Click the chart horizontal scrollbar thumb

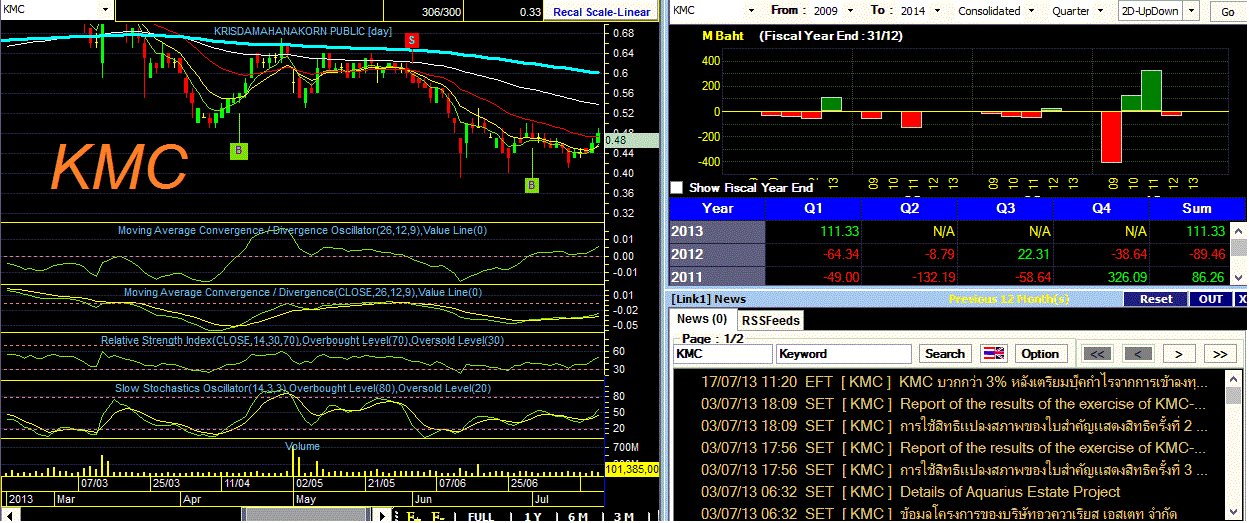pyautogui.click(x=306, y=516)
